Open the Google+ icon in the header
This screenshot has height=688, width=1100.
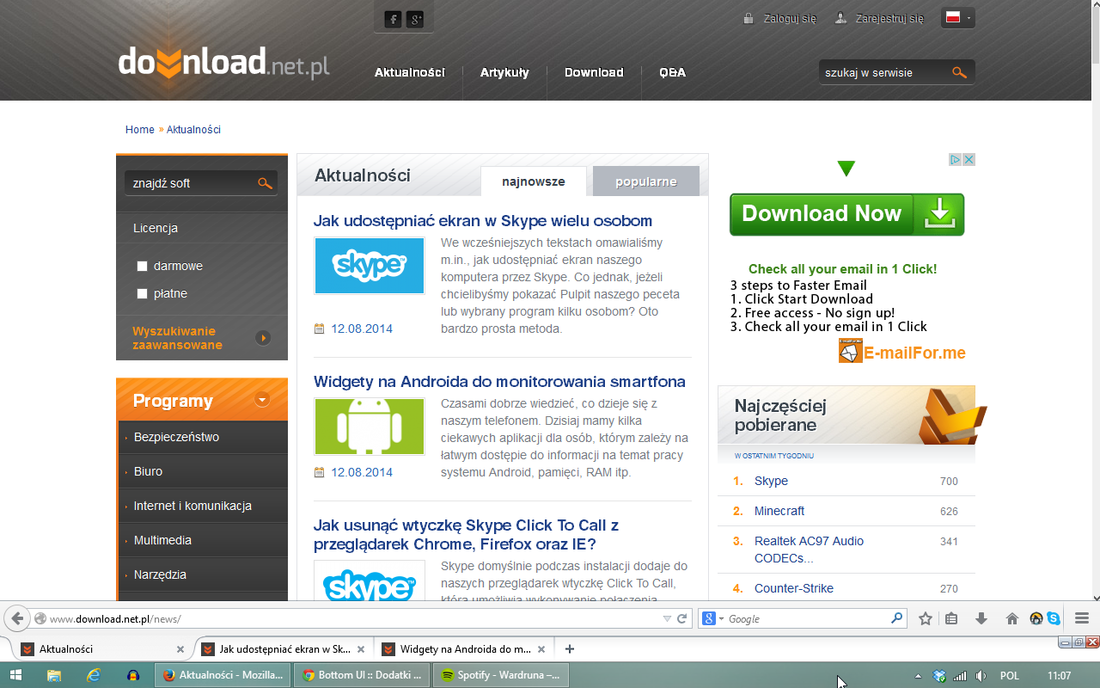416,19
